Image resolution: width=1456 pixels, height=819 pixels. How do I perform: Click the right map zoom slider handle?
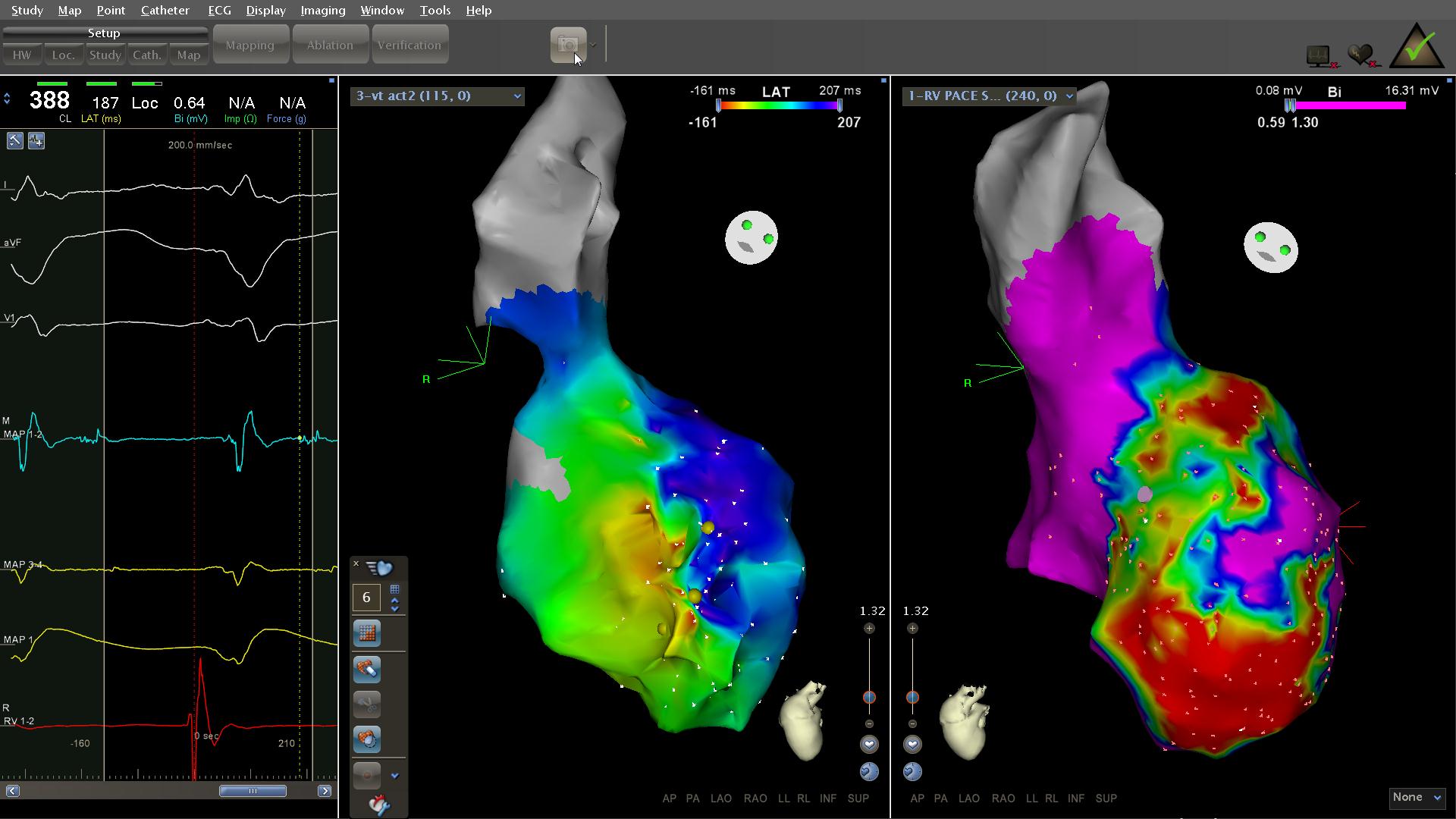click(912, 698)
